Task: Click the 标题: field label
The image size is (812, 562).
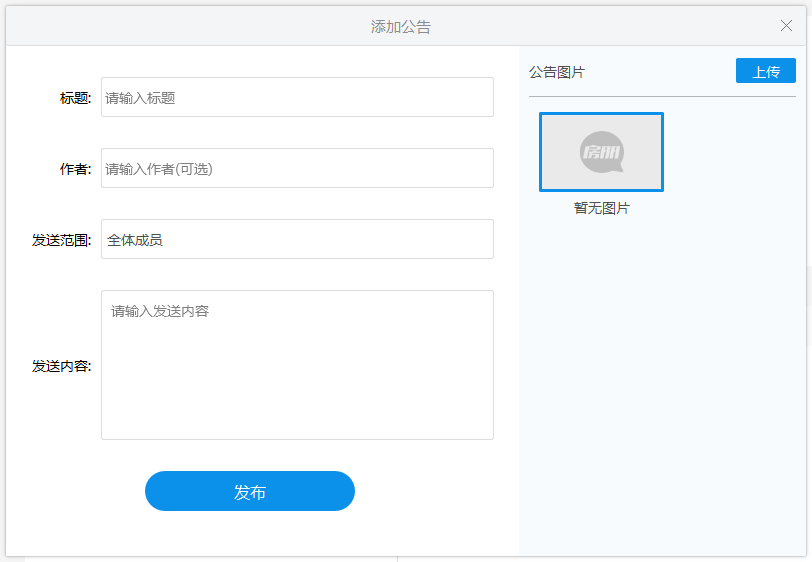Action: pyautogui.click(x=76, y=98)
